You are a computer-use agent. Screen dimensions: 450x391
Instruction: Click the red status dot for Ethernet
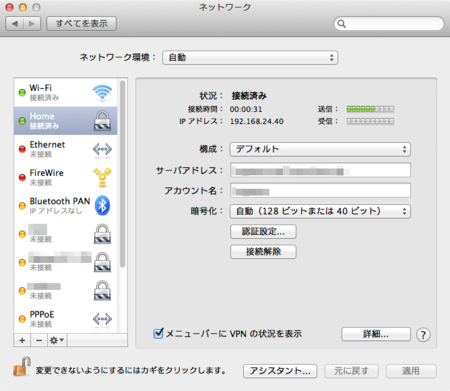point(22,149)
